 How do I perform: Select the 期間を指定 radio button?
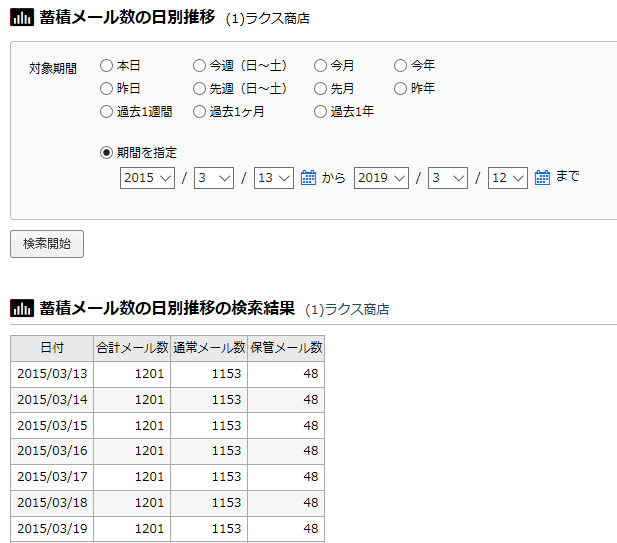(106, 152)
